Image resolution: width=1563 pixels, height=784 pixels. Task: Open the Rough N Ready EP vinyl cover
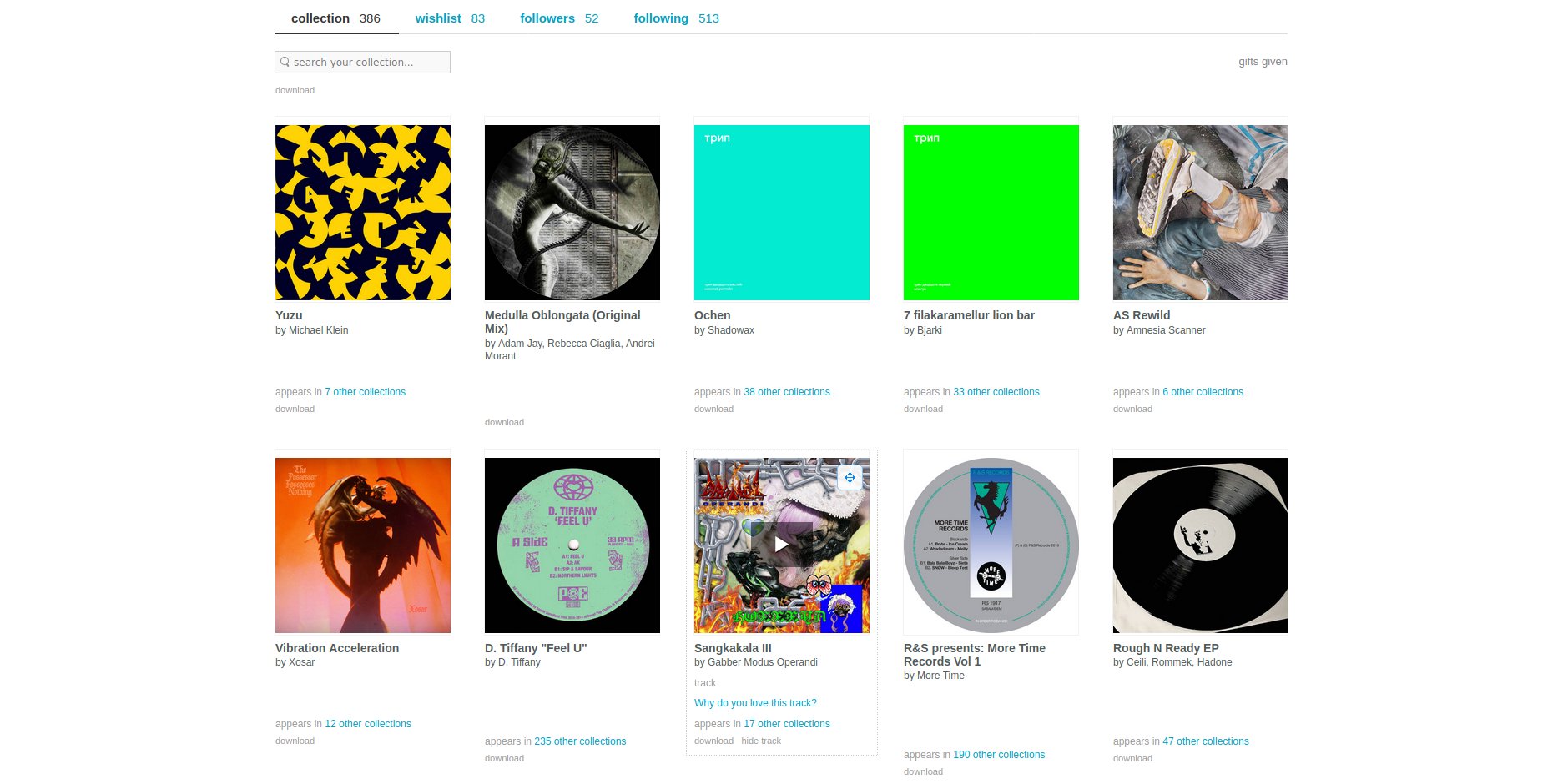tap(1201, 545)
